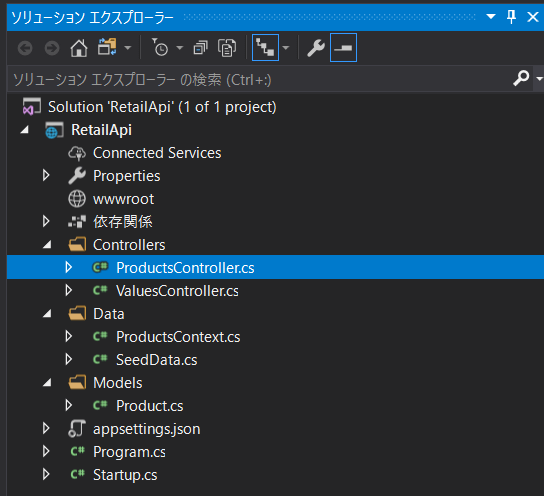
Task: Collapse the Models folder
Action: (47, 383)
